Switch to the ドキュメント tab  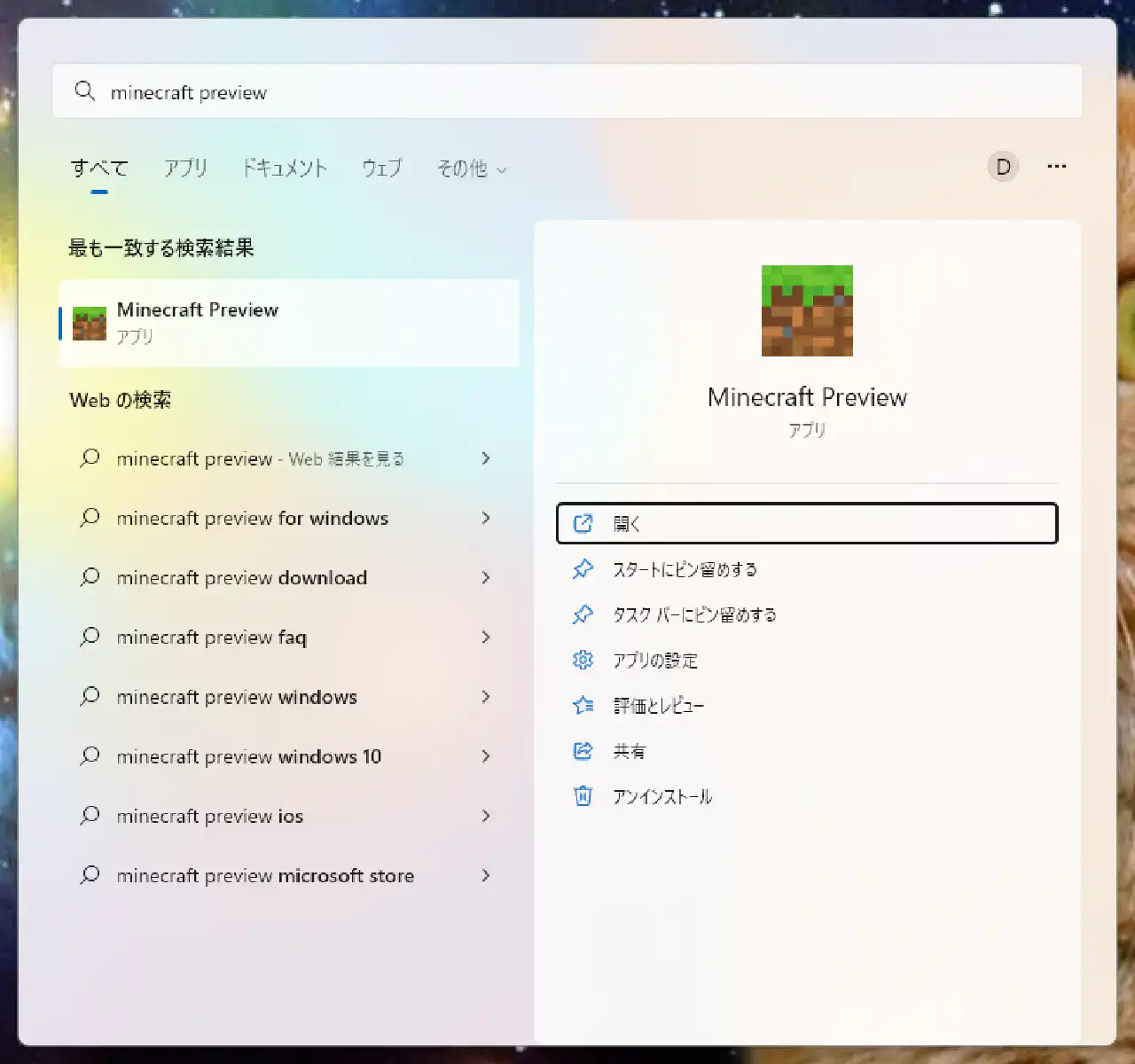point(285,168)
